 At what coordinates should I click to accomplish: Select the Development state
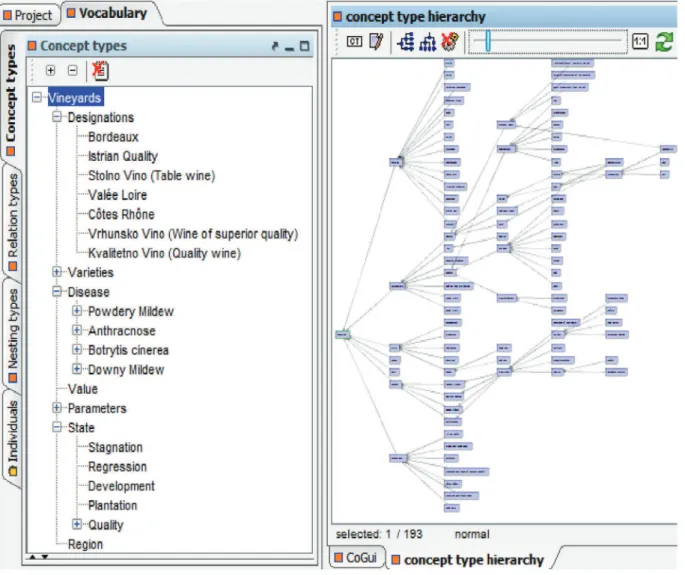tap(121, 486)
